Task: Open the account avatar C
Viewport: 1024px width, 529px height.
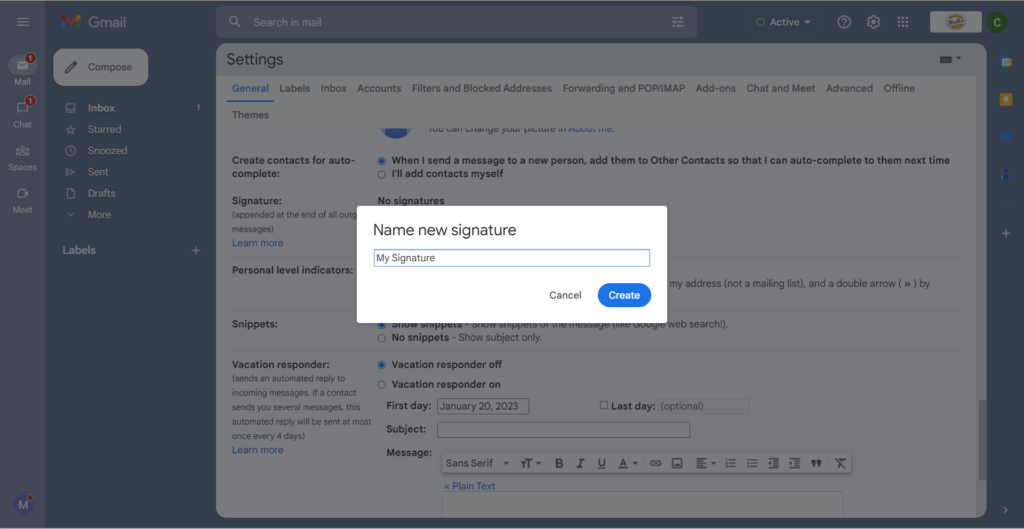Action: [x=997, y=22]
